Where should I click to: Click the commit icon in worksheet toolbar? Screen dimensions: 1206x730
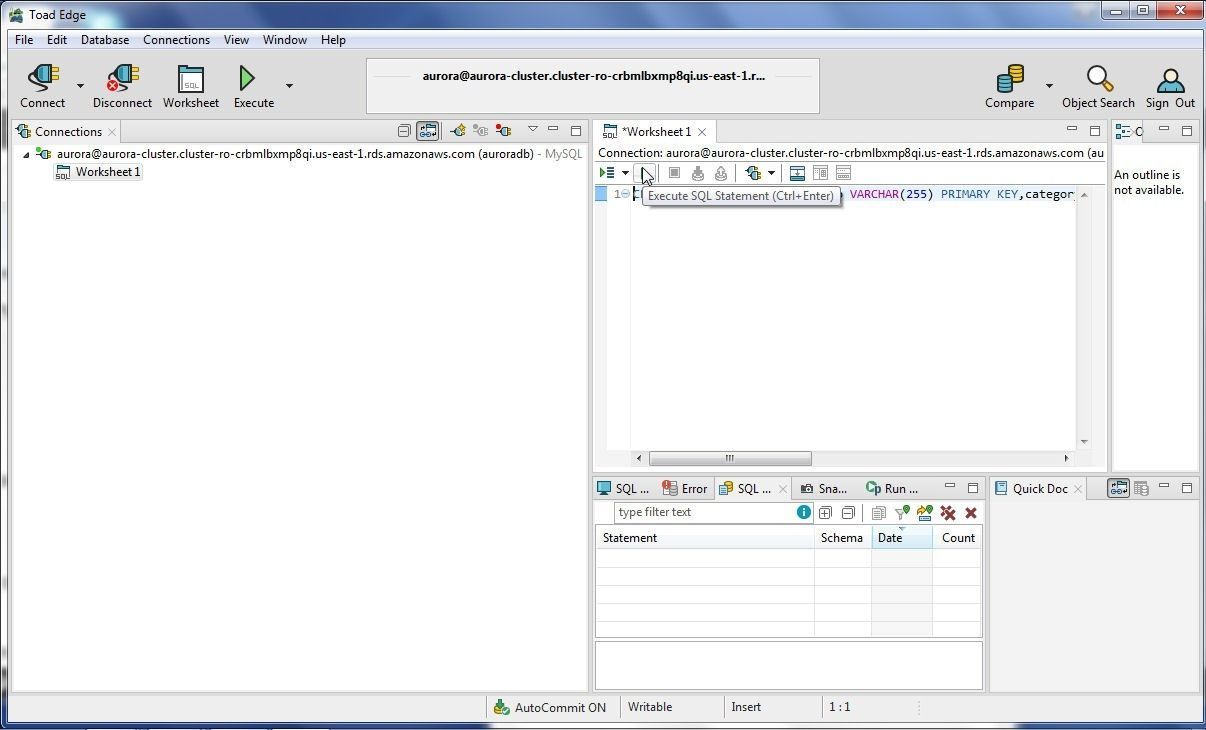pos(698,173)
